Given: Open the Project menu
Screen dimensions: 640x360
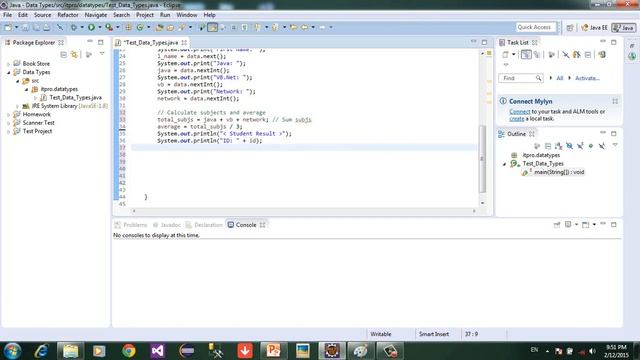Looking at the screenshot, I should [x=145, y=15].
